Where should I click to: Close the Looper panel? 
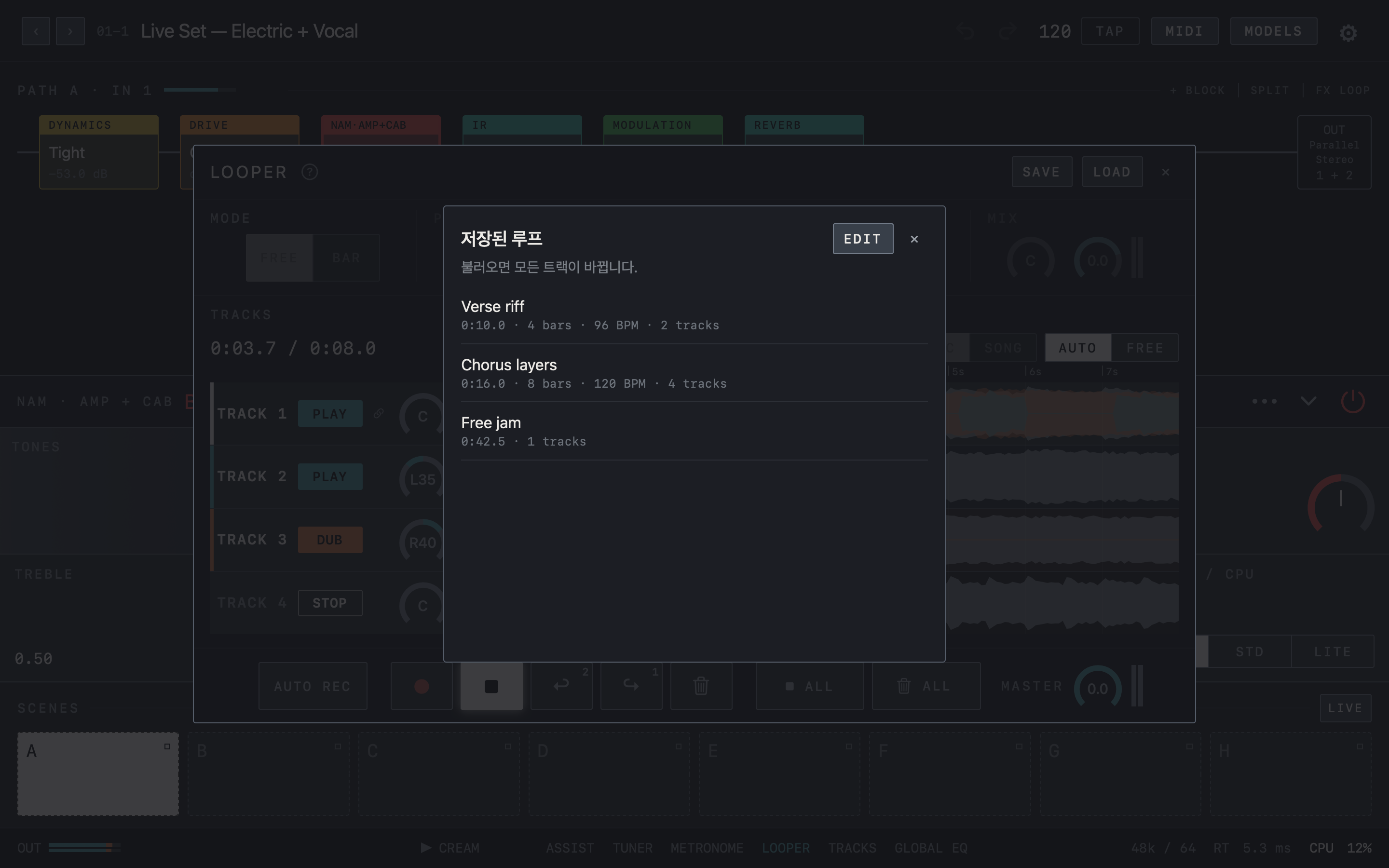coord(1165,172)
